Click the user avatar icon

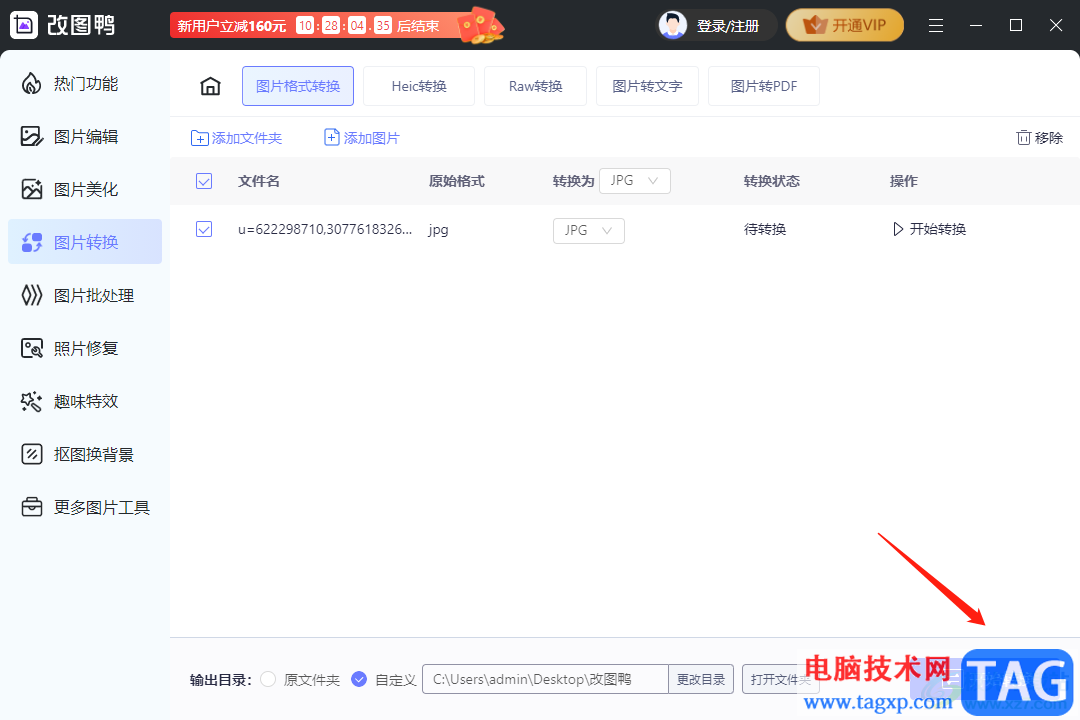[673, 25]
